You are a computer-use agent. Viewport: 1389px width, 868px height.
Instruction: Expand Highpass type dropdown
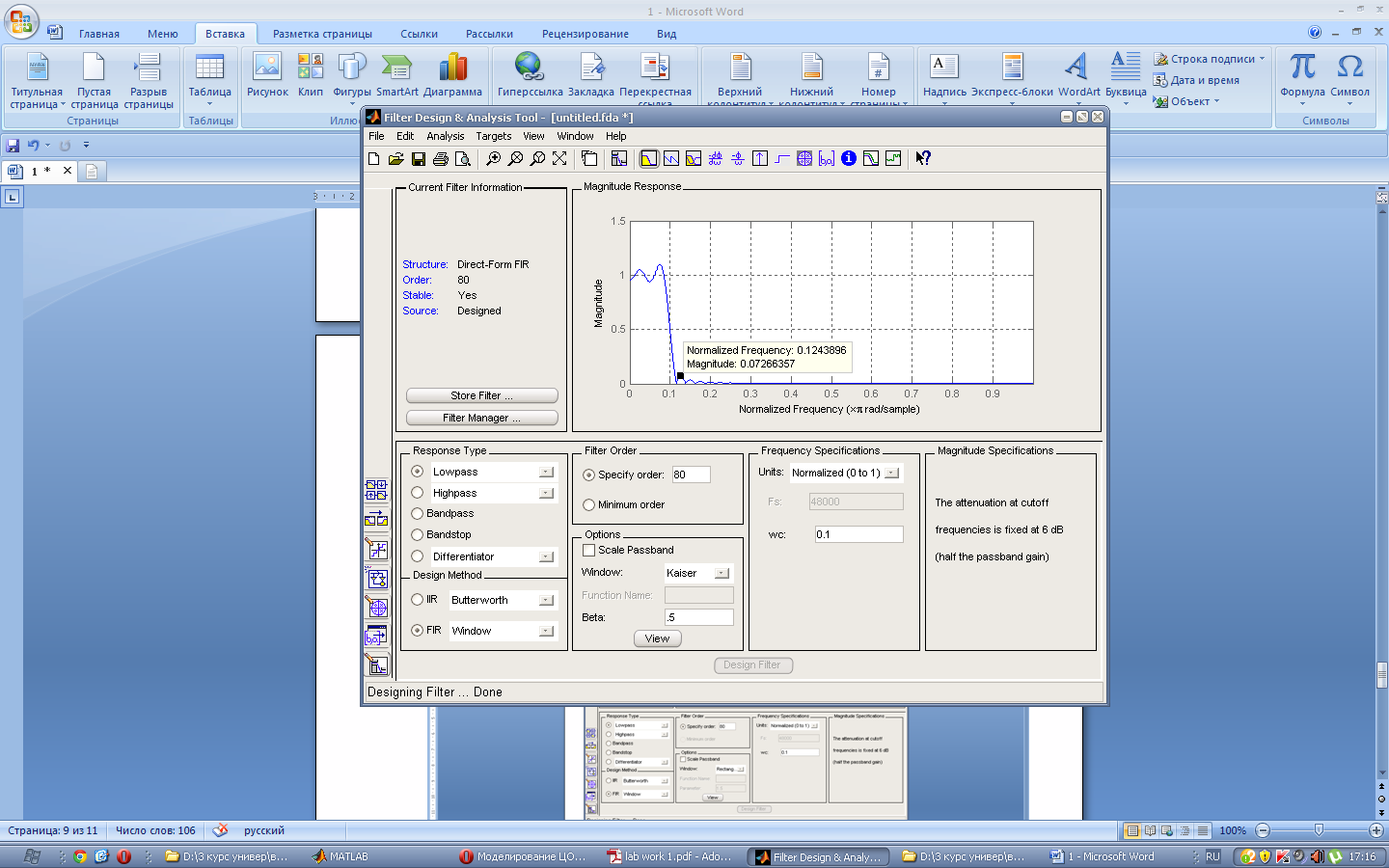[546, 493]
